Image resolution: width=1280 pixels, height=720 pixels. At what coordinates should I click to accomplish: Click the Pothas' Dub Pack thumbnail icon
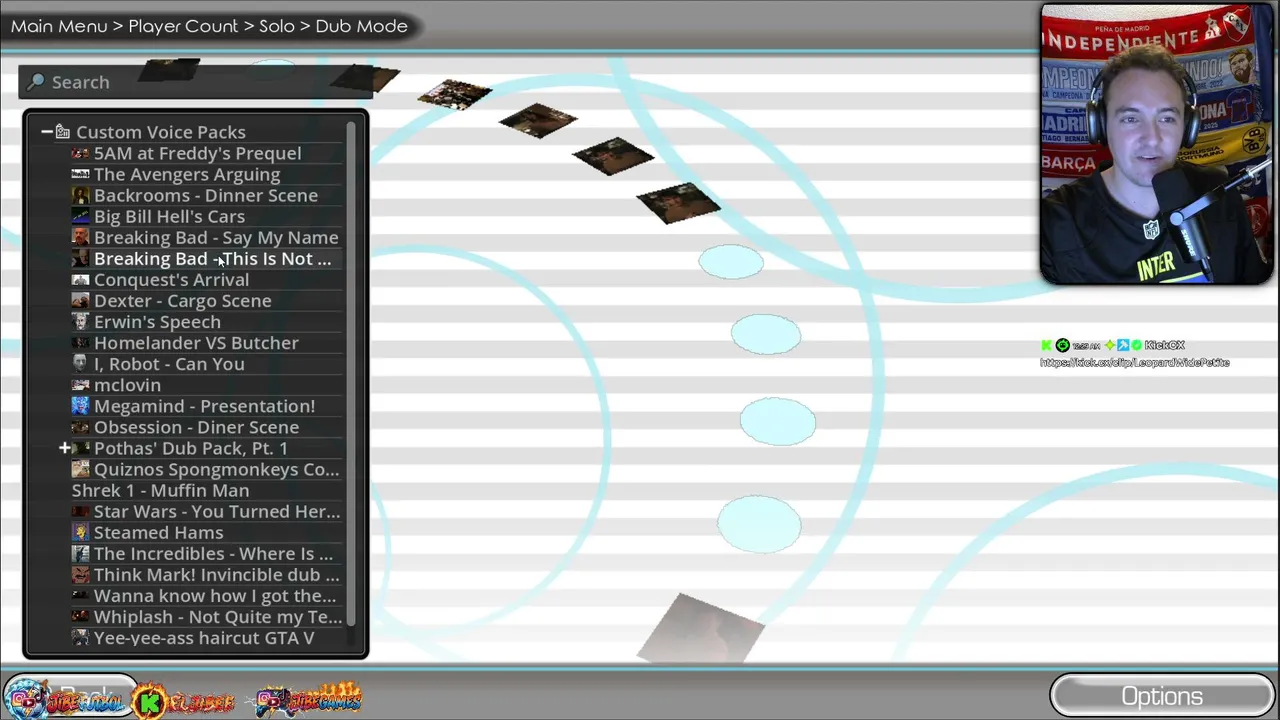[82, 448]
